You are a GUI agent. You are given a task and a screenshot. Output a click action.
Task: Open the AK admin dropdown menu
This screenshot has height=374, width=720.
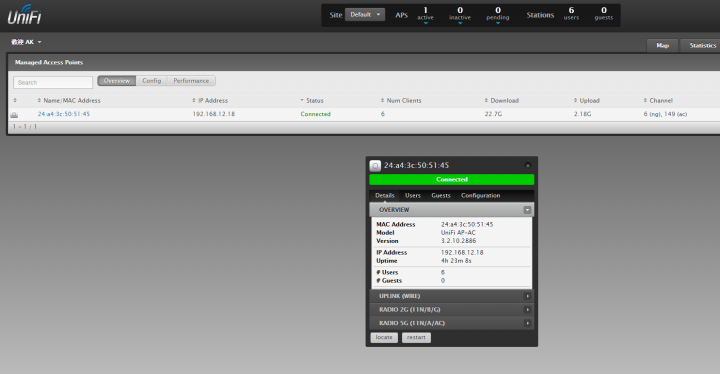(26, 42)
